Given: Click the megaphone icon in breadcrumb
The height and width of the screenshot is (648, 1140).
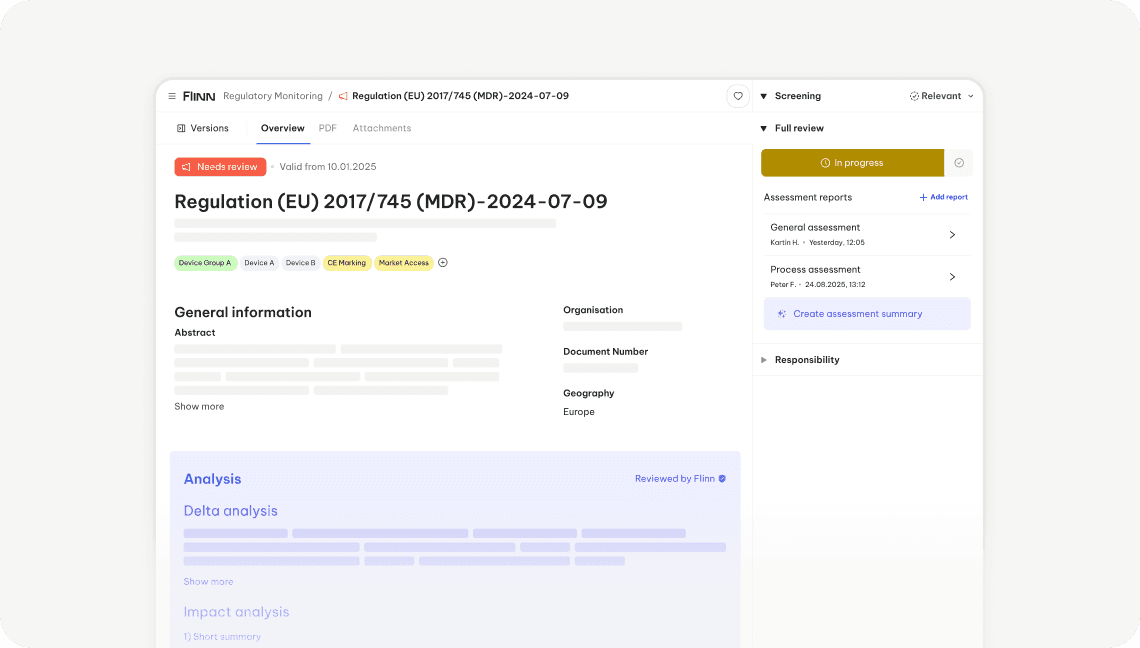Looking at the screenshot, I should [343, 96].
